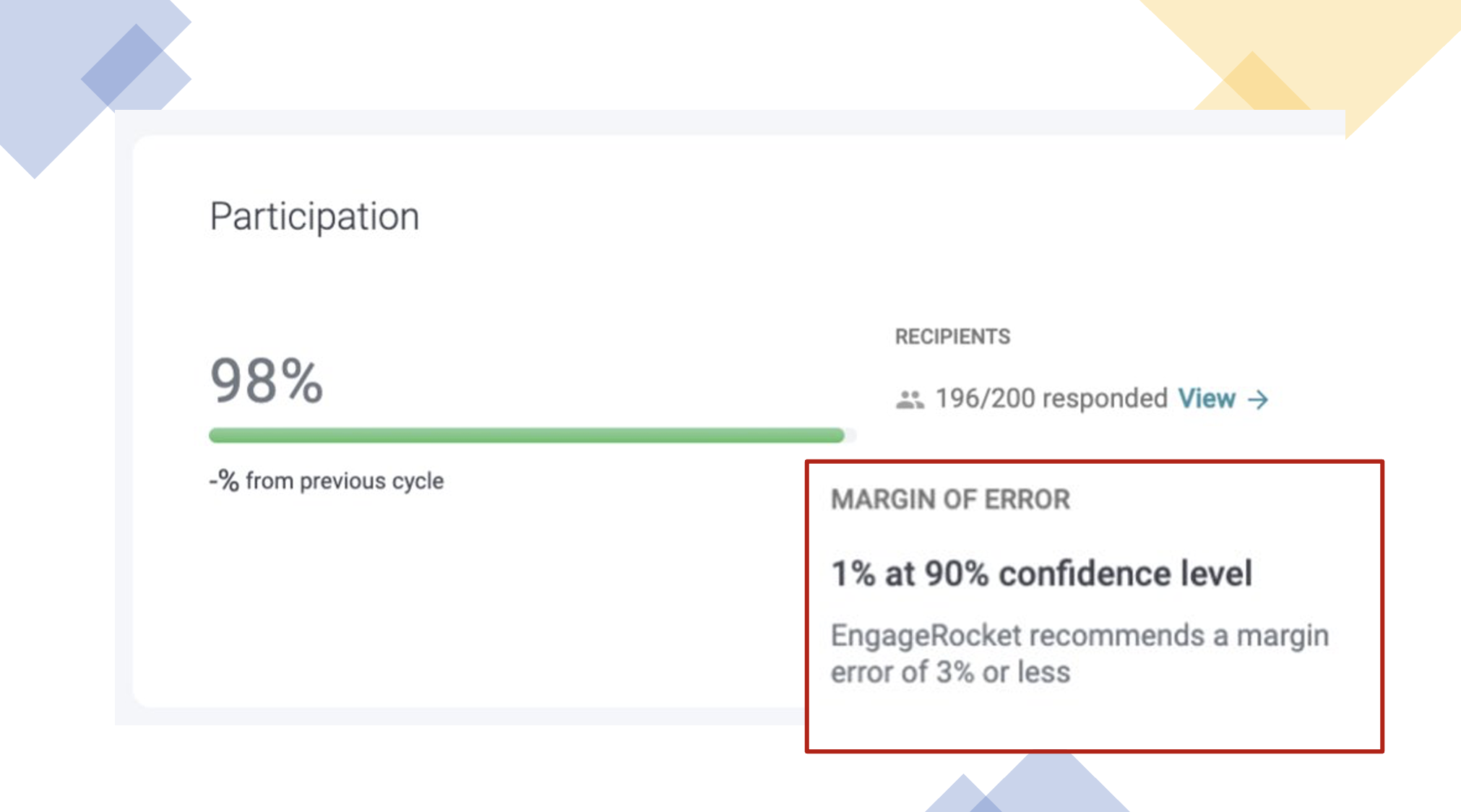Click the MARGIN OF ERROR heading

[x=950, y=499]
